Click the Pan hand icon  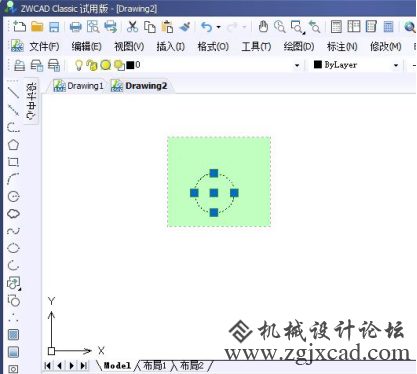coord(263,27)
